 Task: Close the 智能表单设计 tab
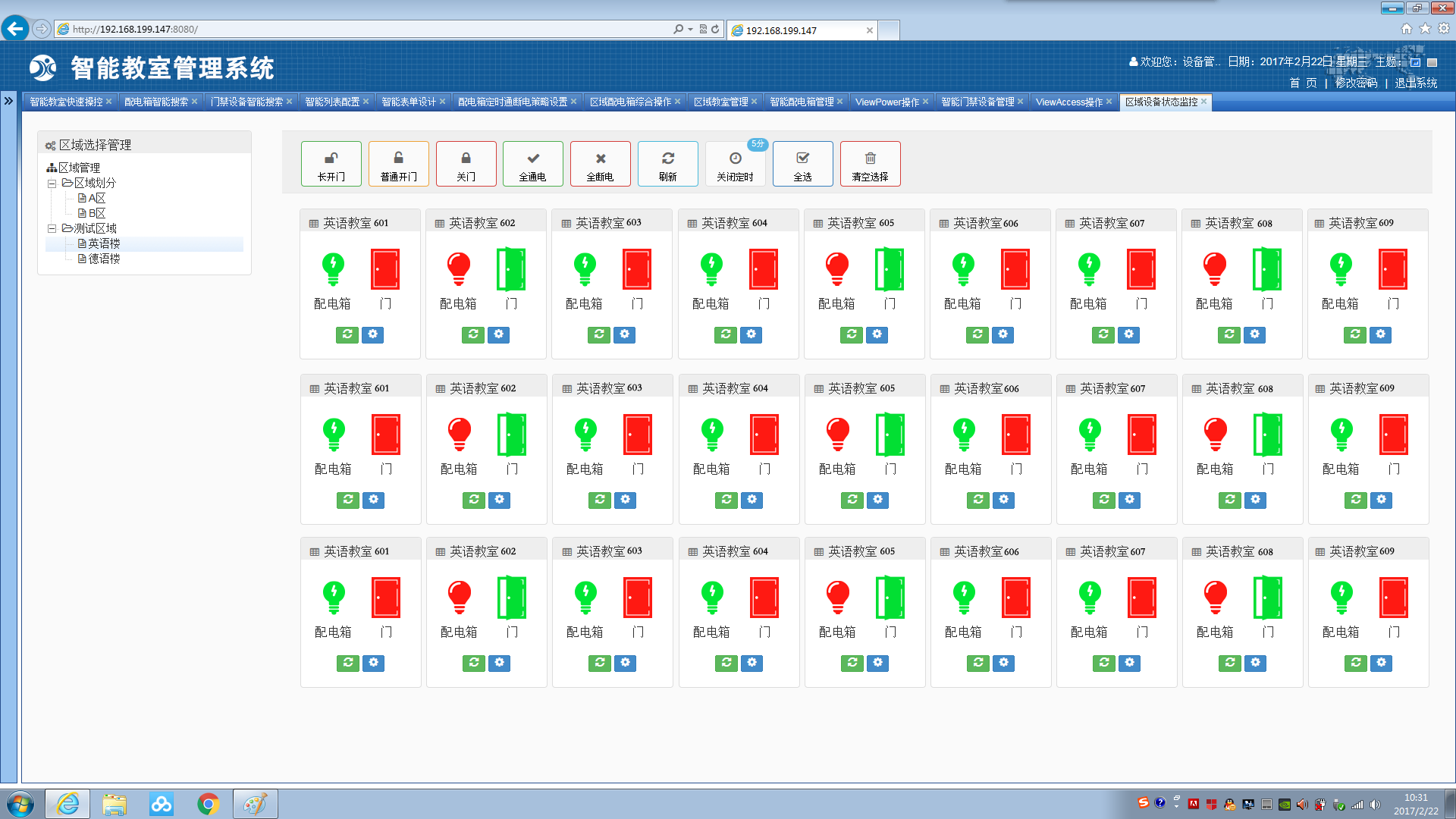443,102
